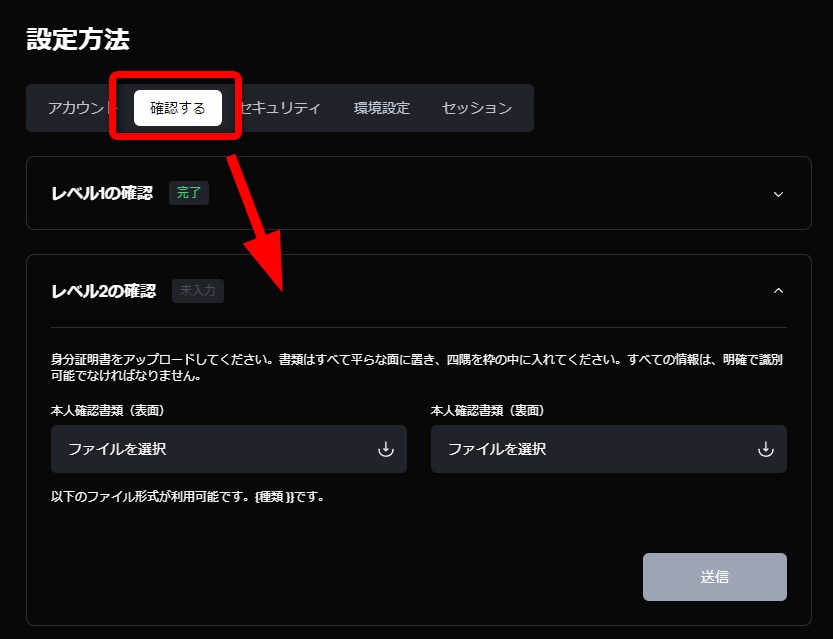833x639 pixels.
Task: Select the 確認する tab
Action: tap(178, 108)
